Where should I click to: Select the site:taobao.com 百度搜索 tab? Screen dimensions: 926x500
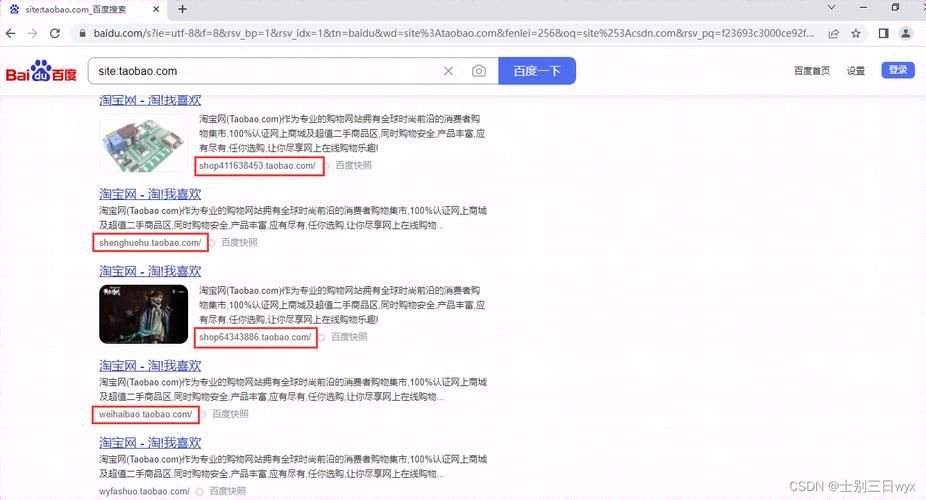click(80, 9)
